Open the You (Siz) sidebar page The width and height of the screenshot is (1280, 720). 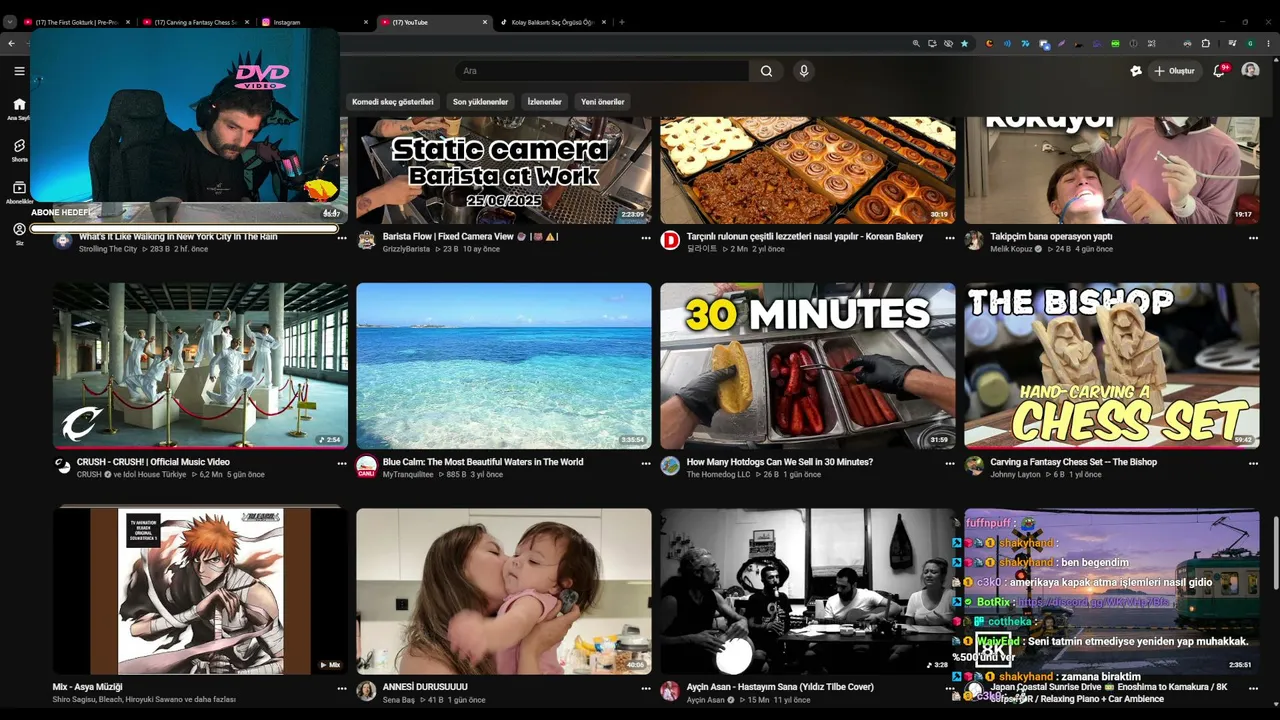click(x=19, y=234)
